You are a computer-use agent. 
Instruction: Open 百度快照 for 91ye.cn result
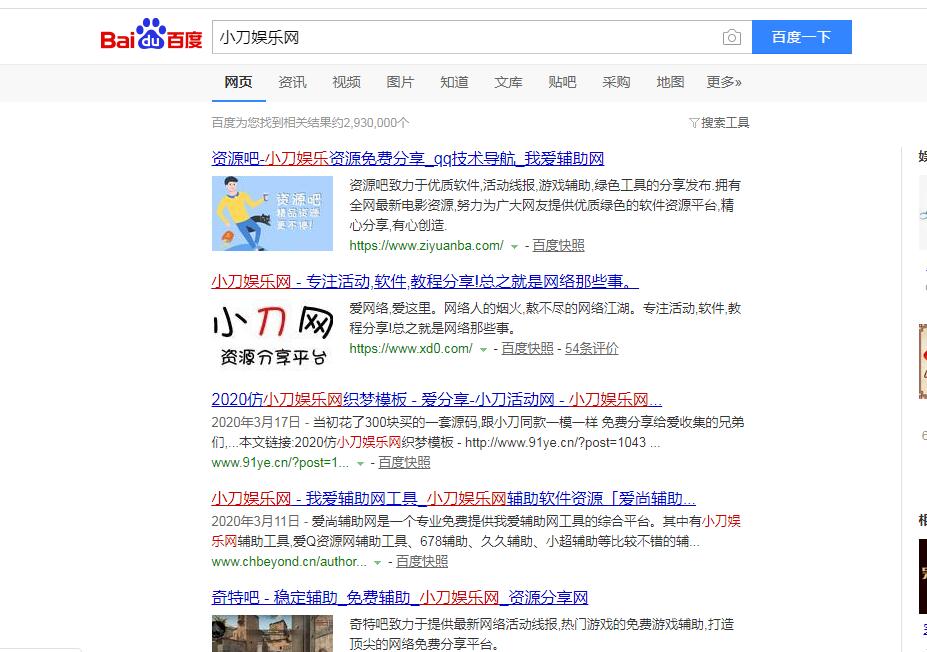404,462
